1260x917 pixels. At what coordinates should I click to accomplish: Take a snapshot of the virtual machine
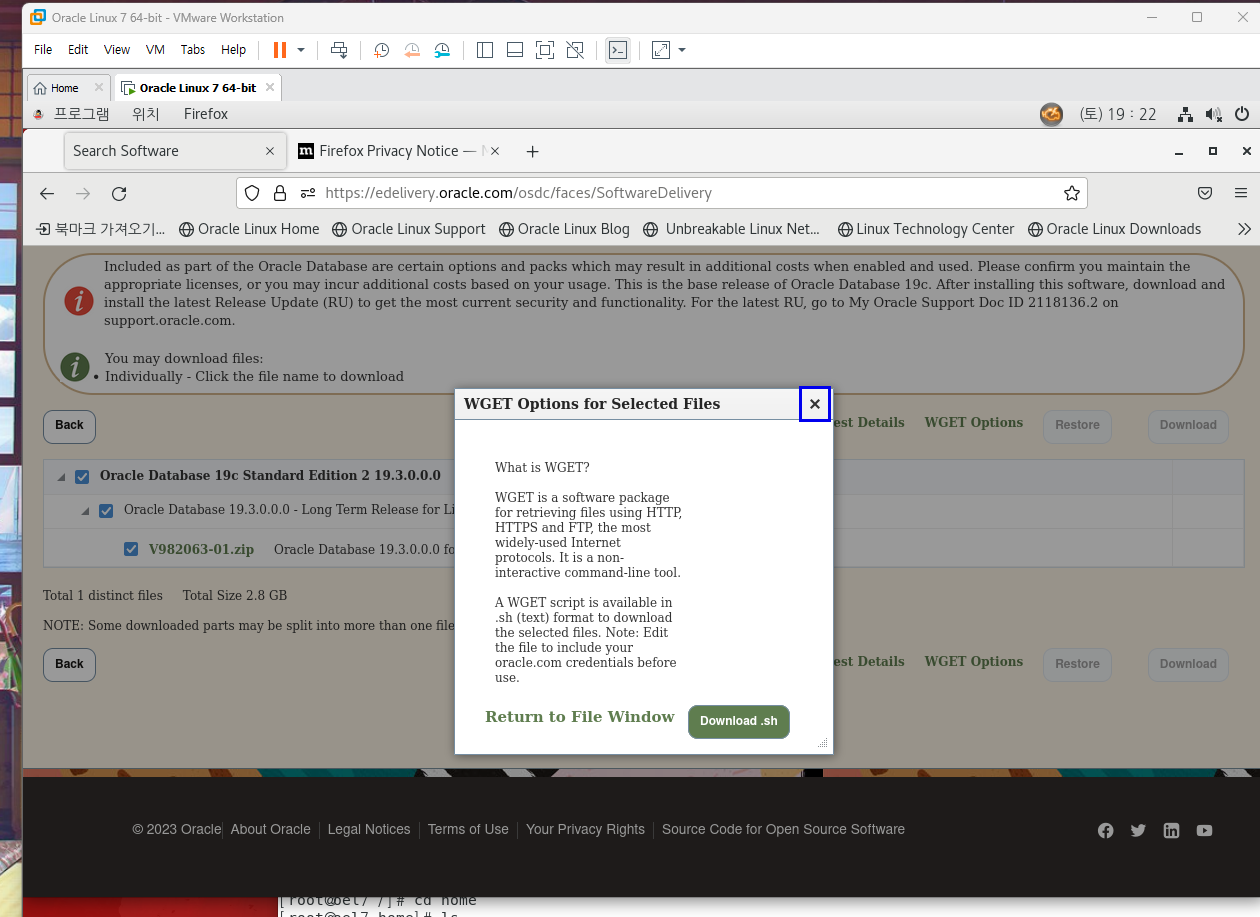(381, 50)
